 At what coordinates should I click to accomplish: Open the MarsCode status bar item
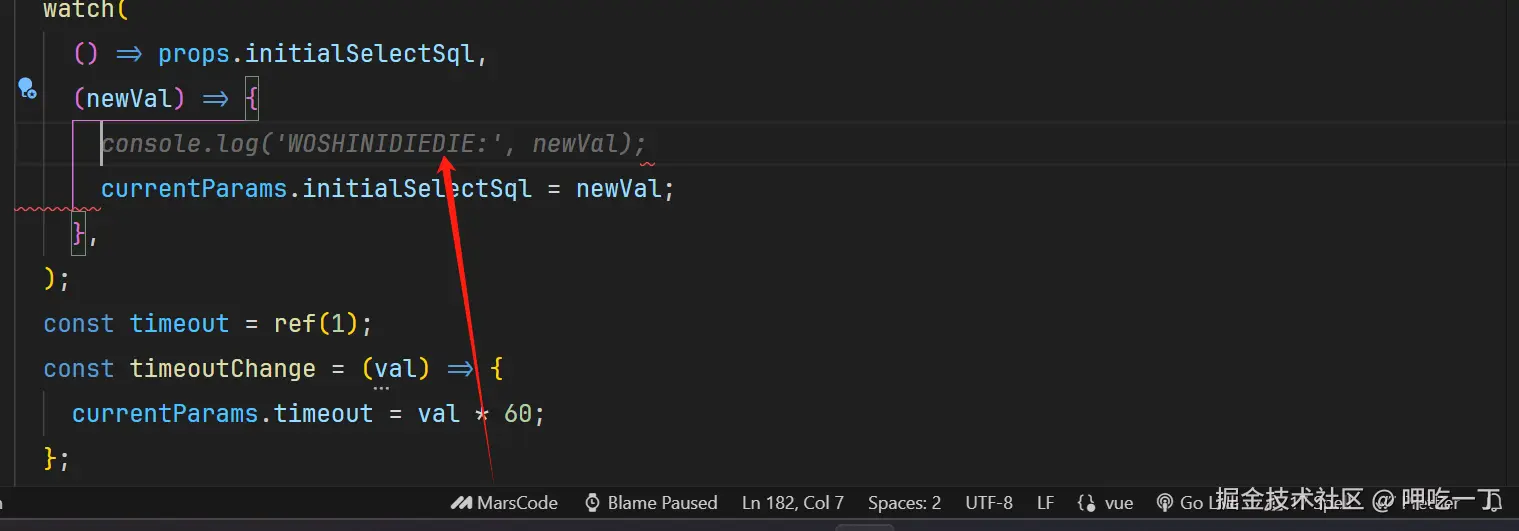pos(504,502)
